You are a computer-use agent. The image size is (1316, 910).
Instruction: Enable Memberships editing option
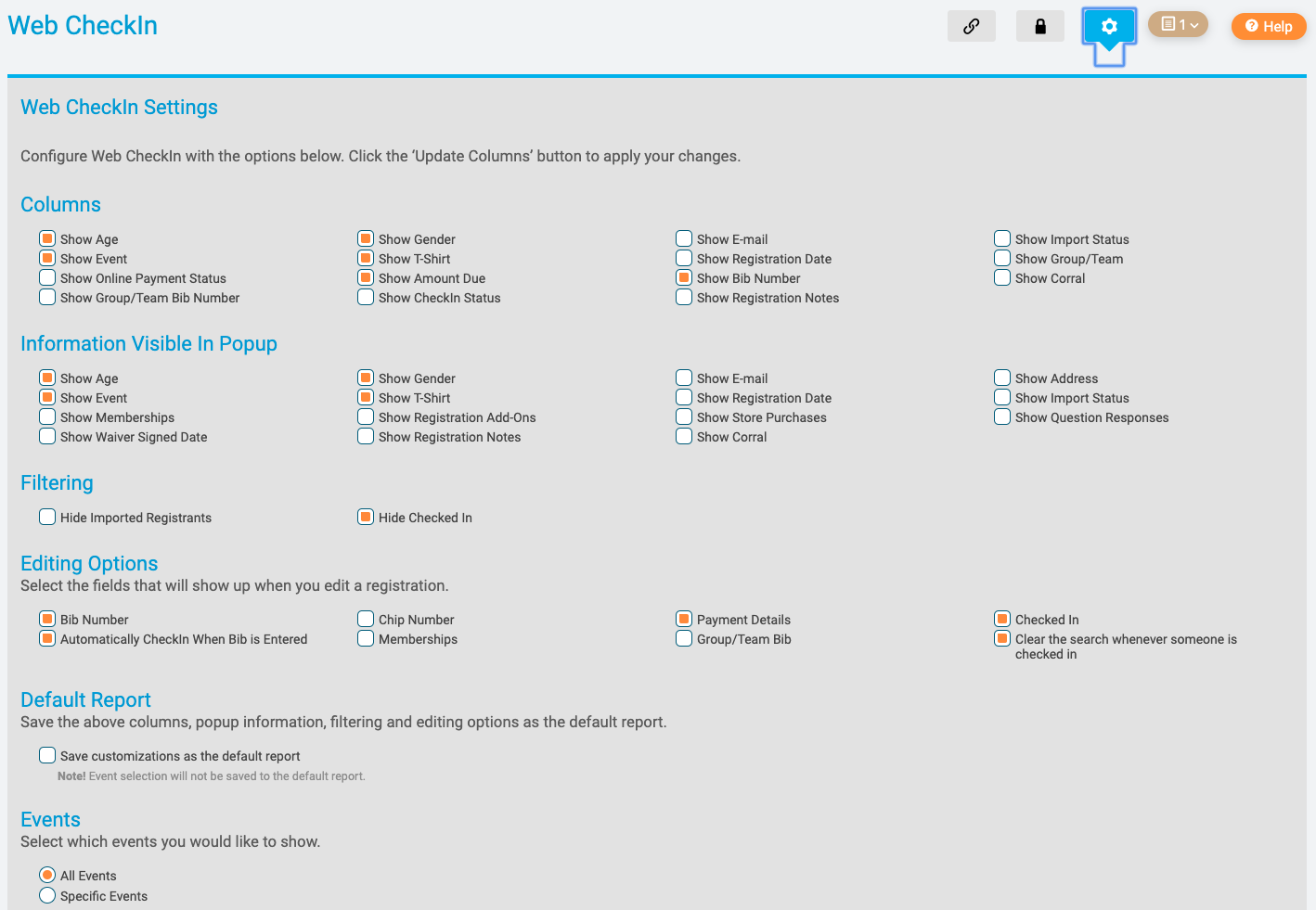pos(366,638)
